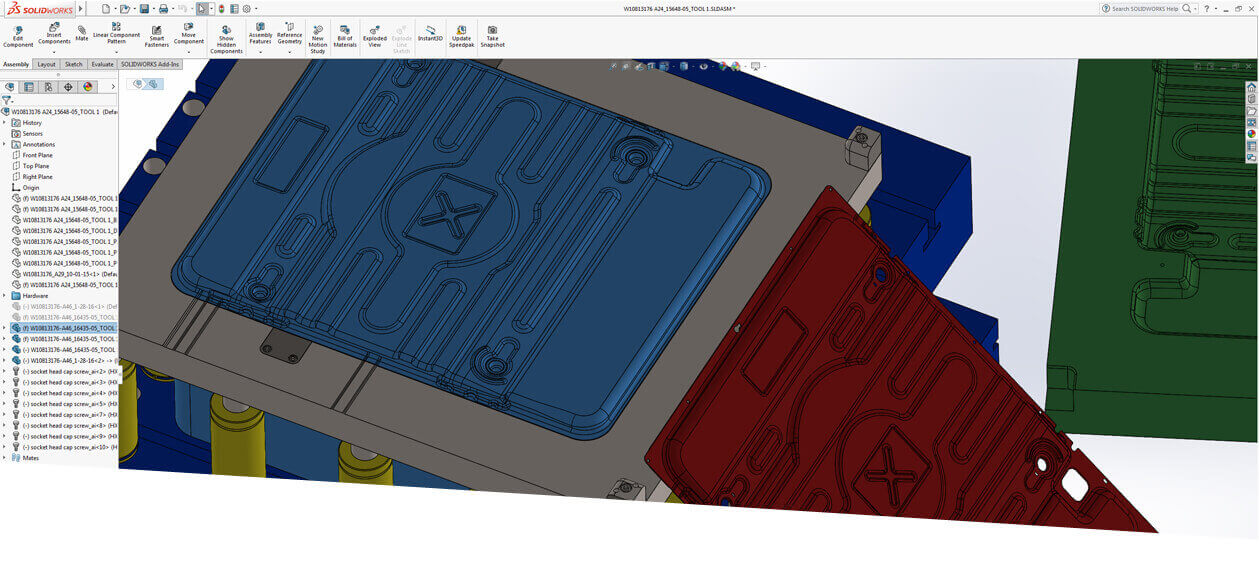Expand the Mates tree node
The width and height of the screenshot is (1259, 561).
coord(4,458)
